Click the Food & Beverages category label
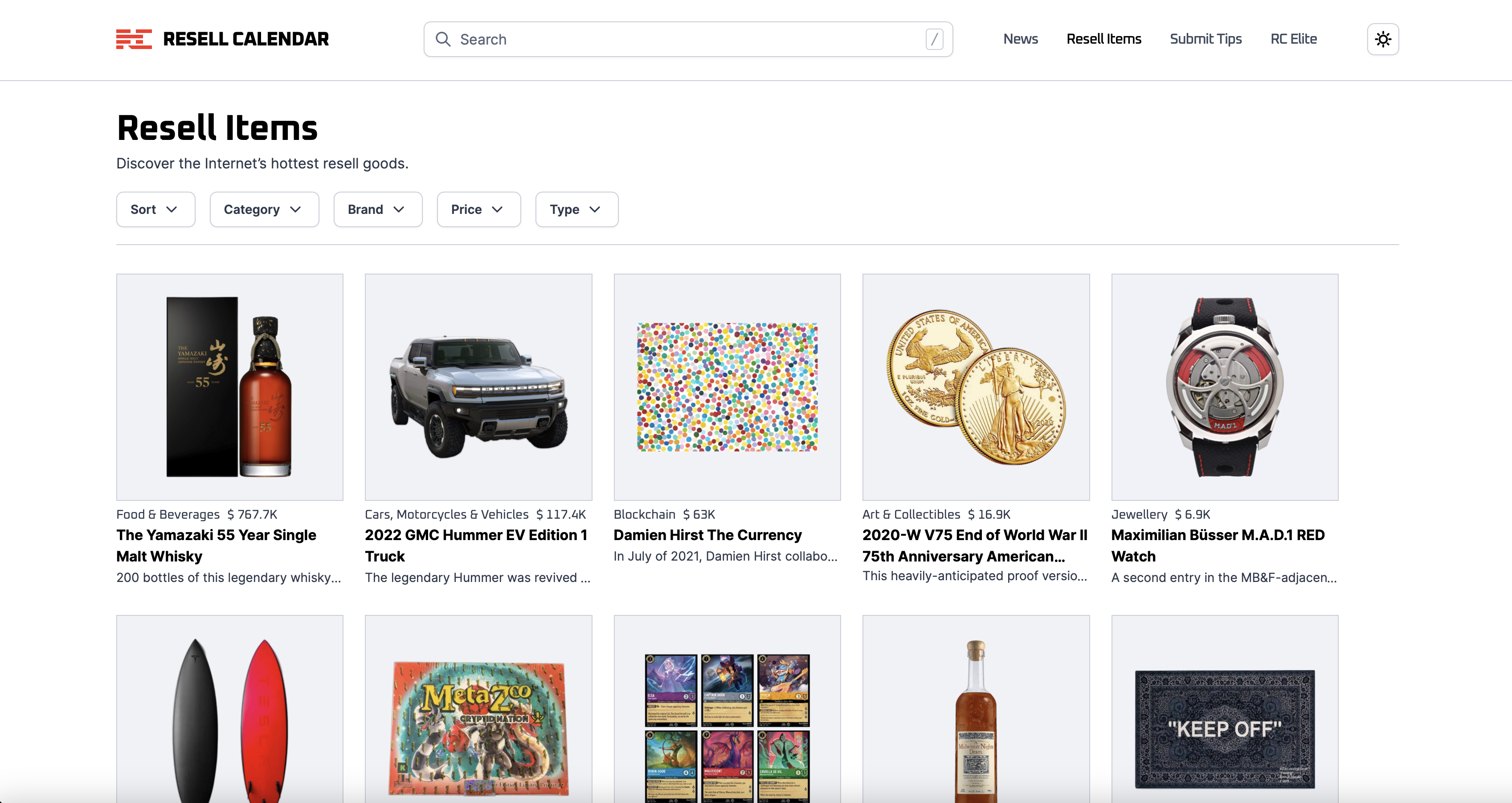 (168, 514)
